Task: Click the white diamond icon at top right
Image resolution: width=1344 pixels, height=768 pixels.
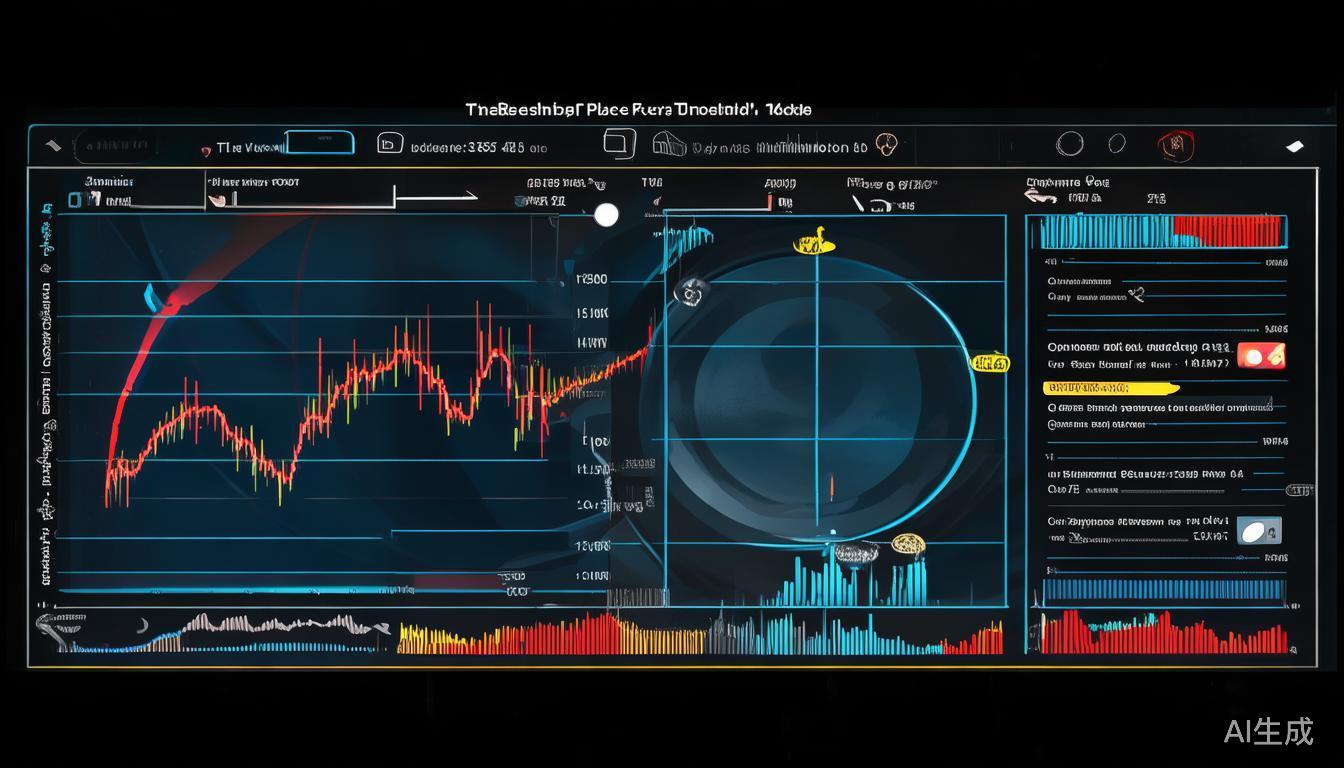Action: pyautogui.click(x=1295, y=146)
